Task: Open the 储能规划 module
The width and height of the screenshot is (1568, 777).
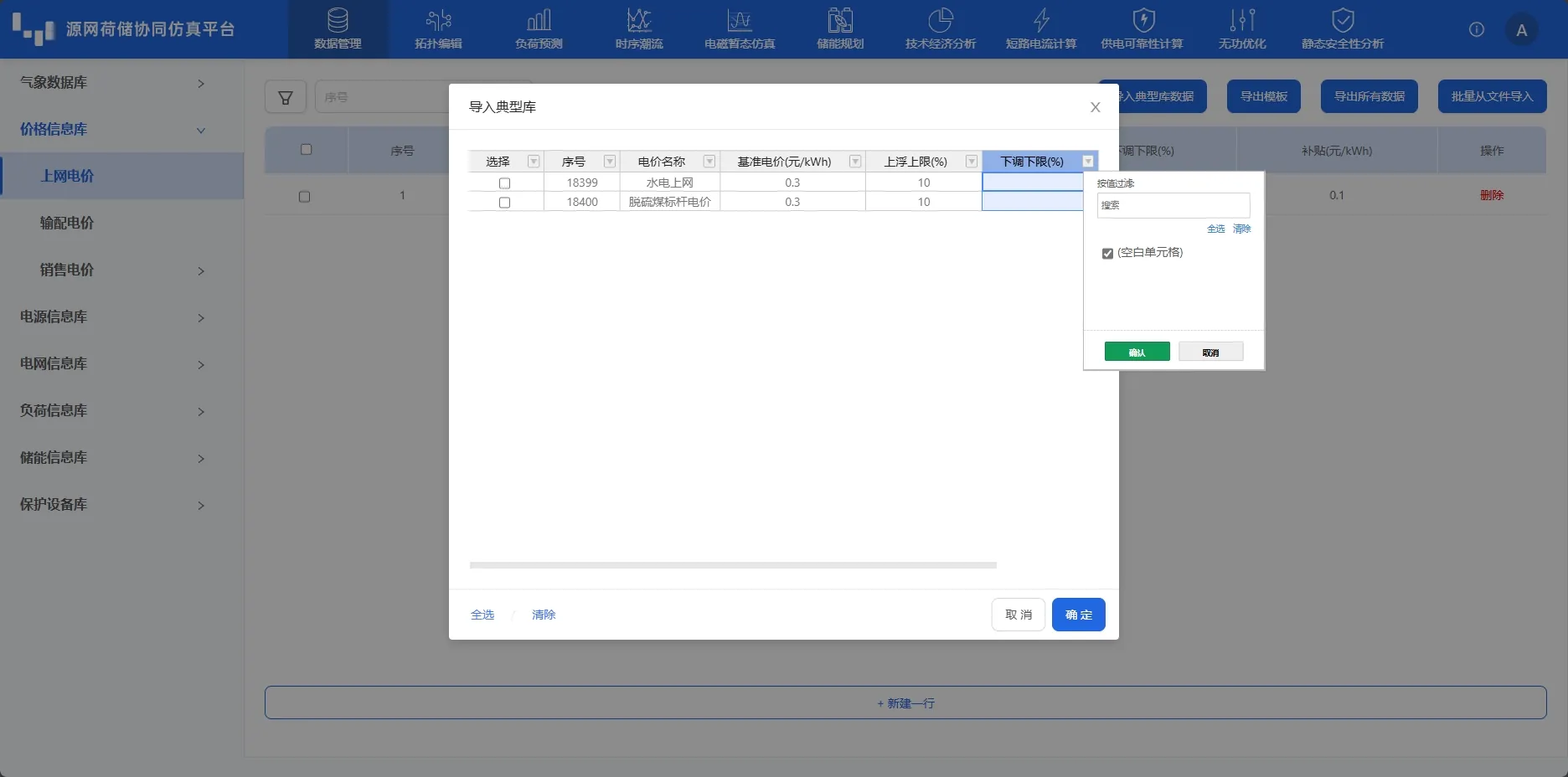Action: pyautogui.click(x=840, y=29)
